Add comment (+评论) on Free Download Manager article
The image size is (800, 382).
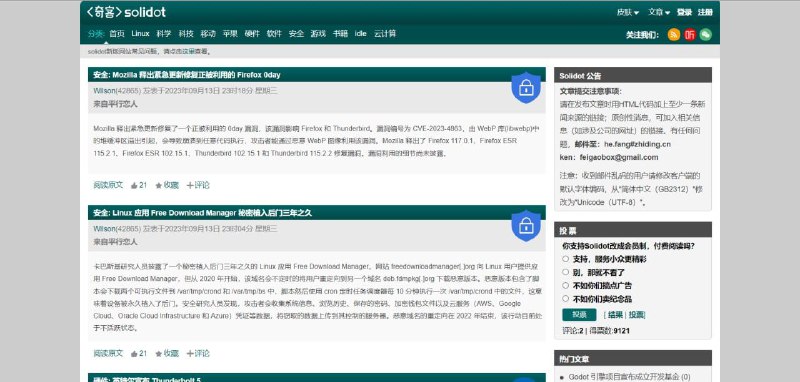coord(198,353)
